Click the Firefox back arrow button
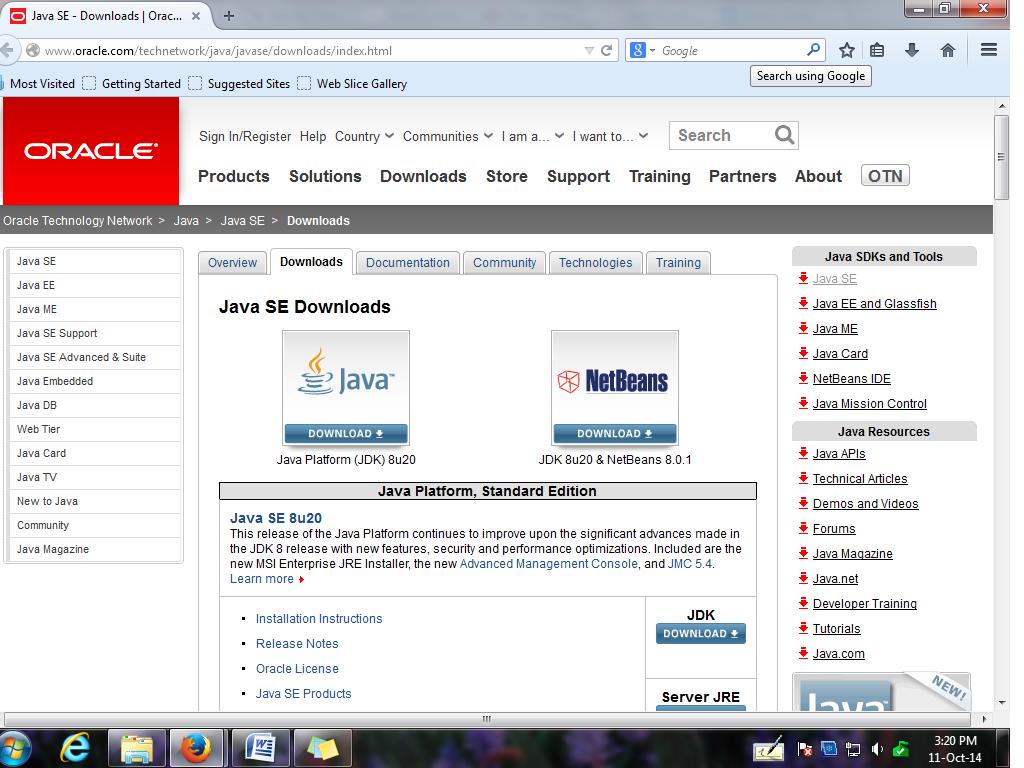 [7, 50]
